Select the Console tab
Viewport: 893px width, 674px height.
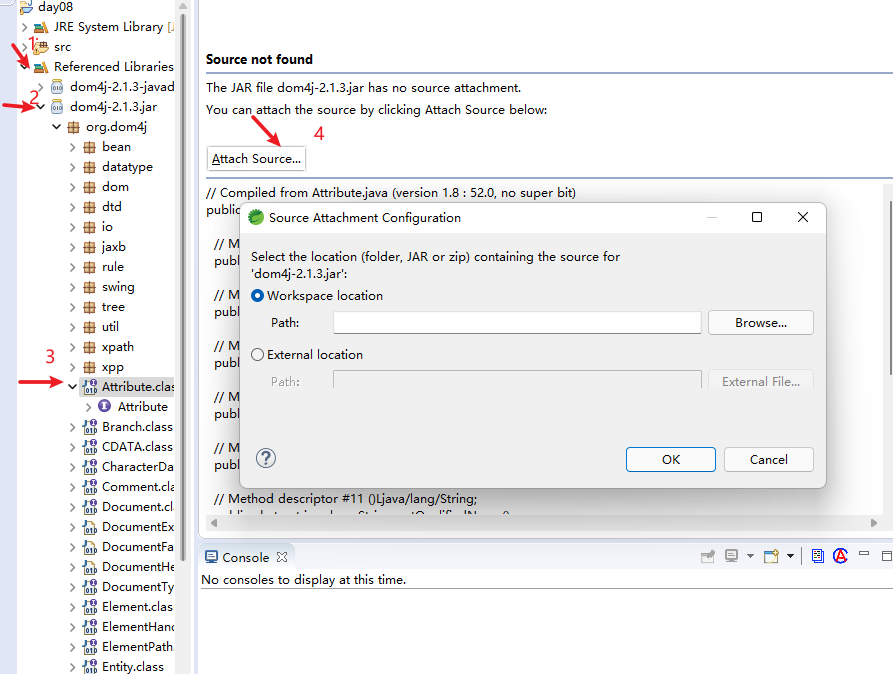[x=245, y=557]
